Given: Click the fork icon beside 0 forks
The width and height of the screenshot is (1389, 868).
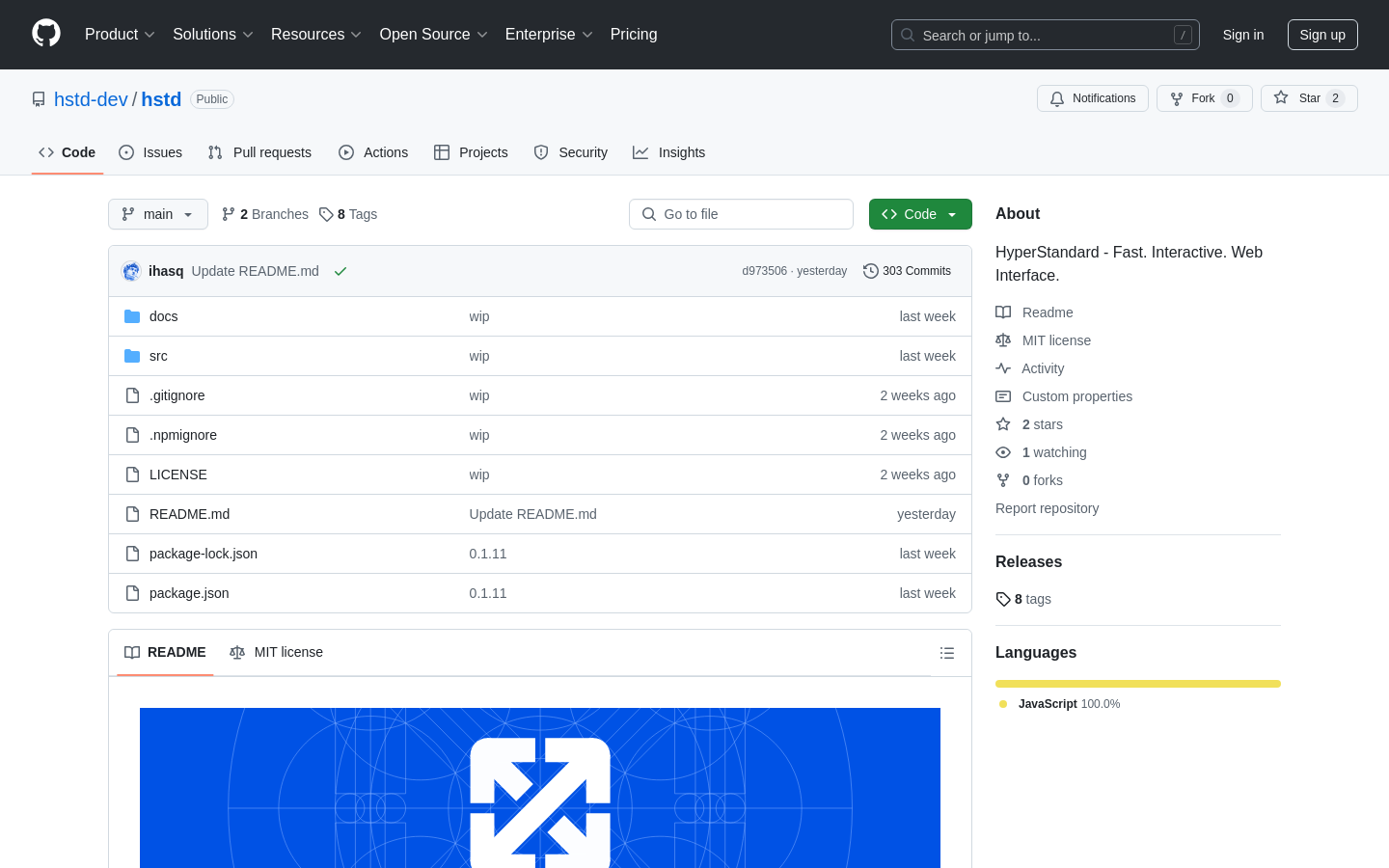Looking at the screenshot, I should click(1003, 480).
